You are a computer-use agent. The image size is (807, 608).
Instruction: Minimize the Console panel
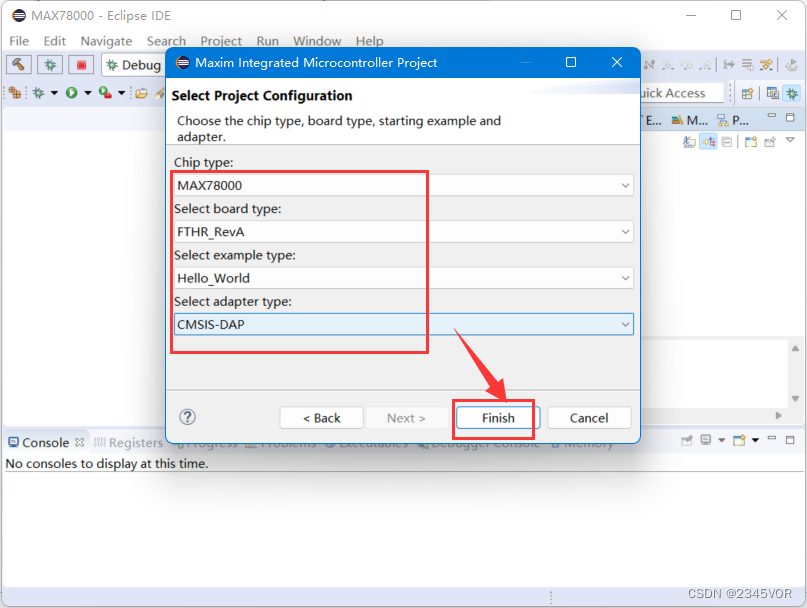tap(771, 439)
